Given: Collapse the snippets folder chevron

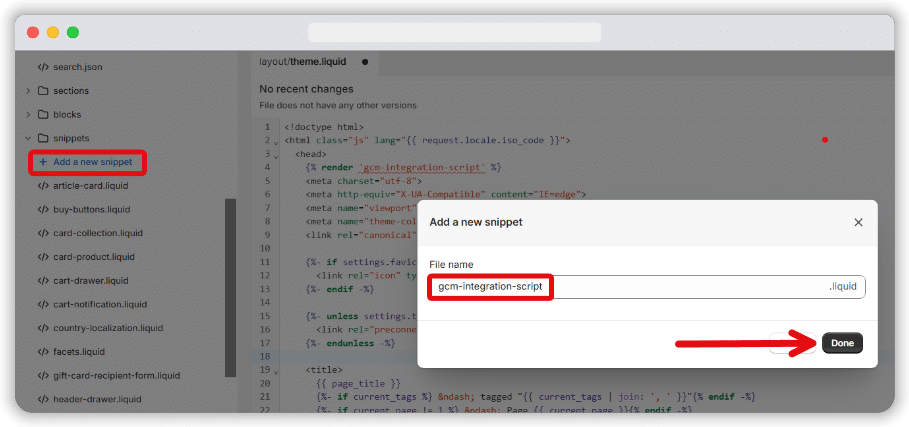Looking at the screenshot, I should 28,138.
